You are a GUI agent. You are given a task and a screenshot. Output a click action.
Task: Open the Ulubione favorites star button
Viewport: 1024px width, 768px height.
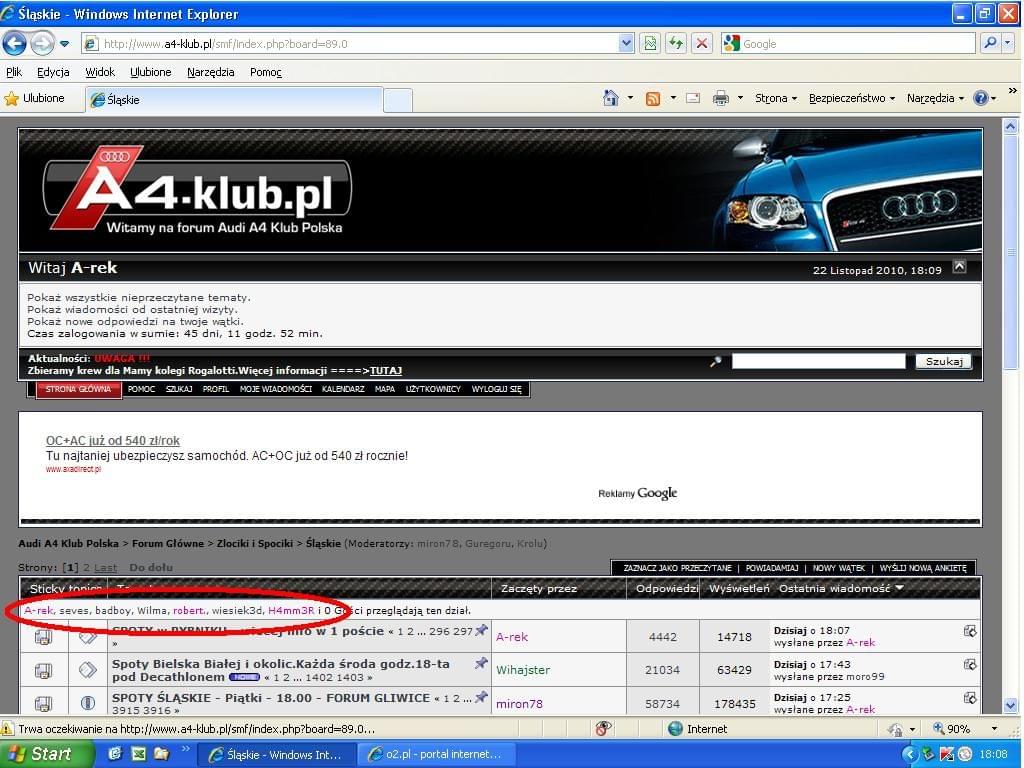click(x=35, y=99)
